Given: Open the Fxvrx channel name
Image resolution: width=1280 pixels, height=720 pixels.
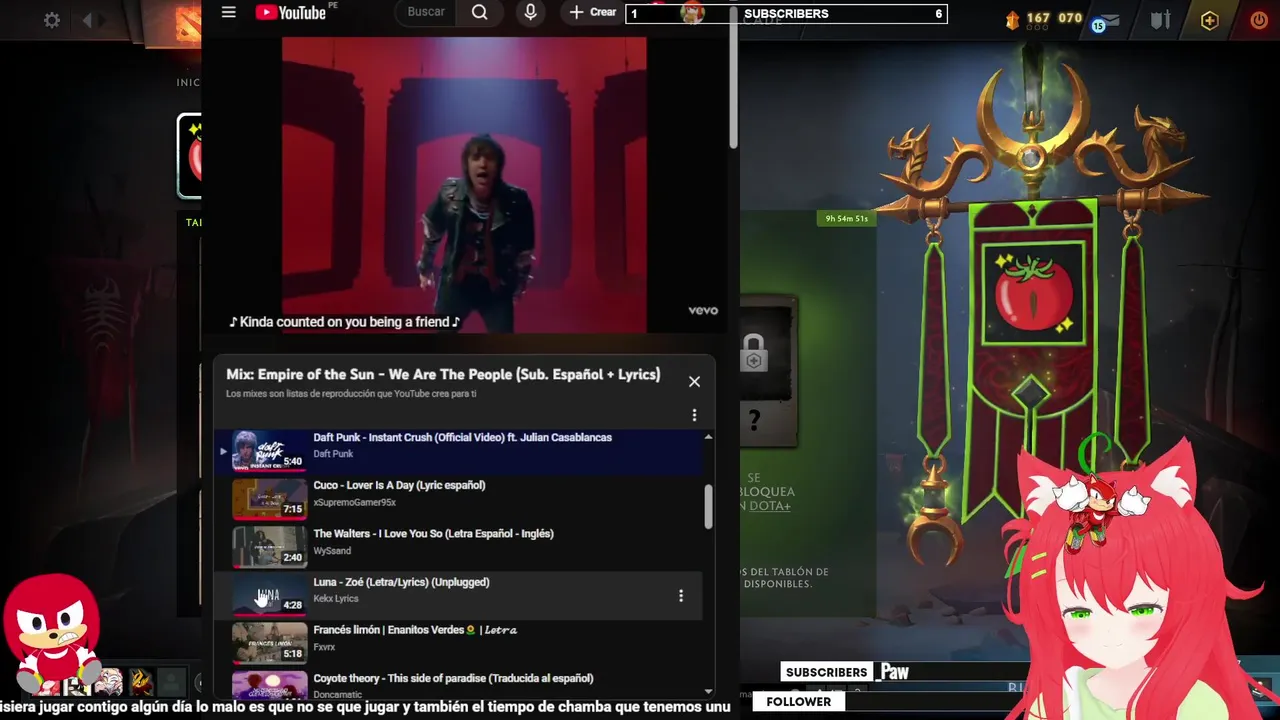Looking at the screenshot, I should click(x=324, y=647).
